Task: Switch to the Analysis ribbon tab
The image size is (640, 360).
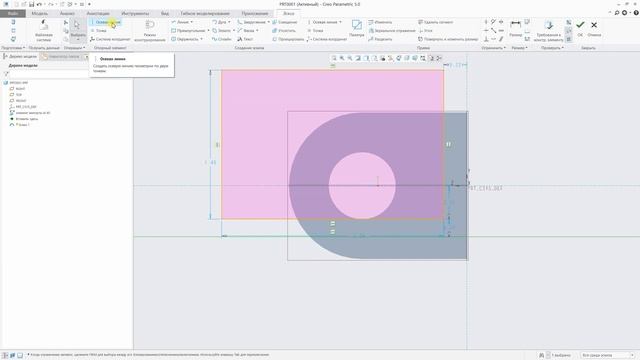Action: (67, 13)
